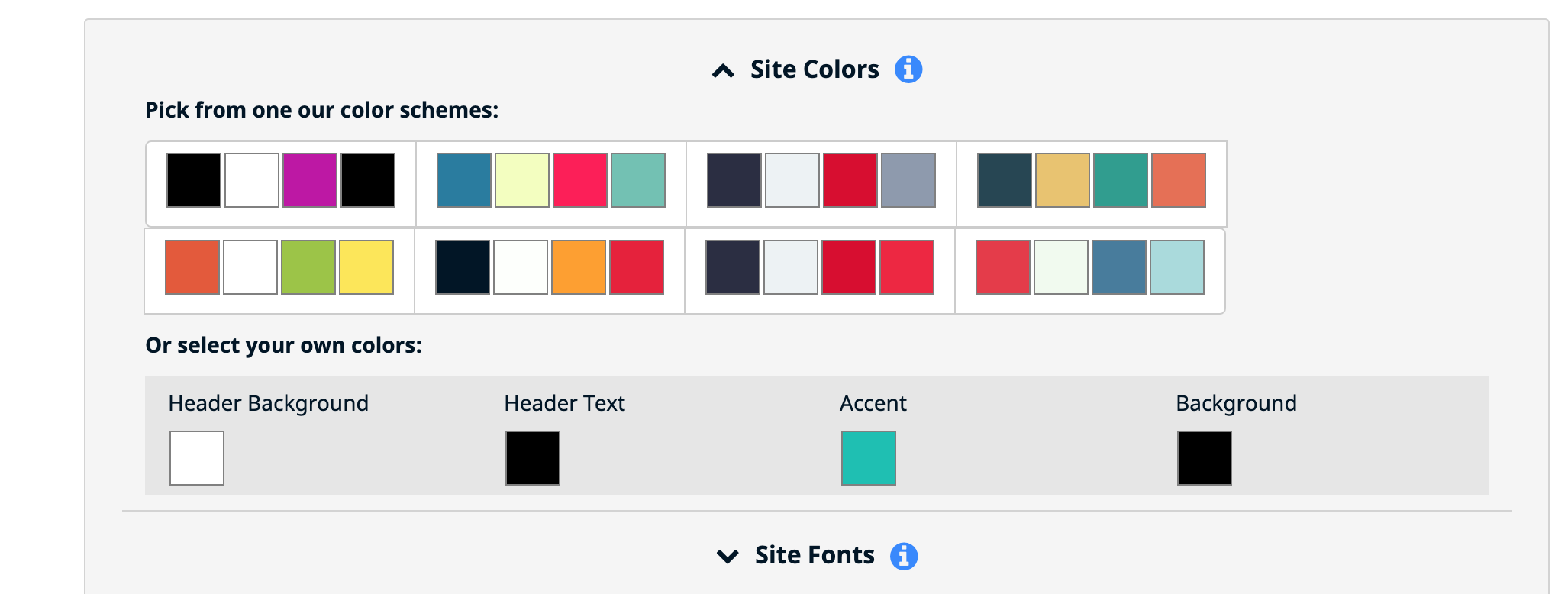Click the Header Text label
The image size is (1568, 594).
pos(565,403)
